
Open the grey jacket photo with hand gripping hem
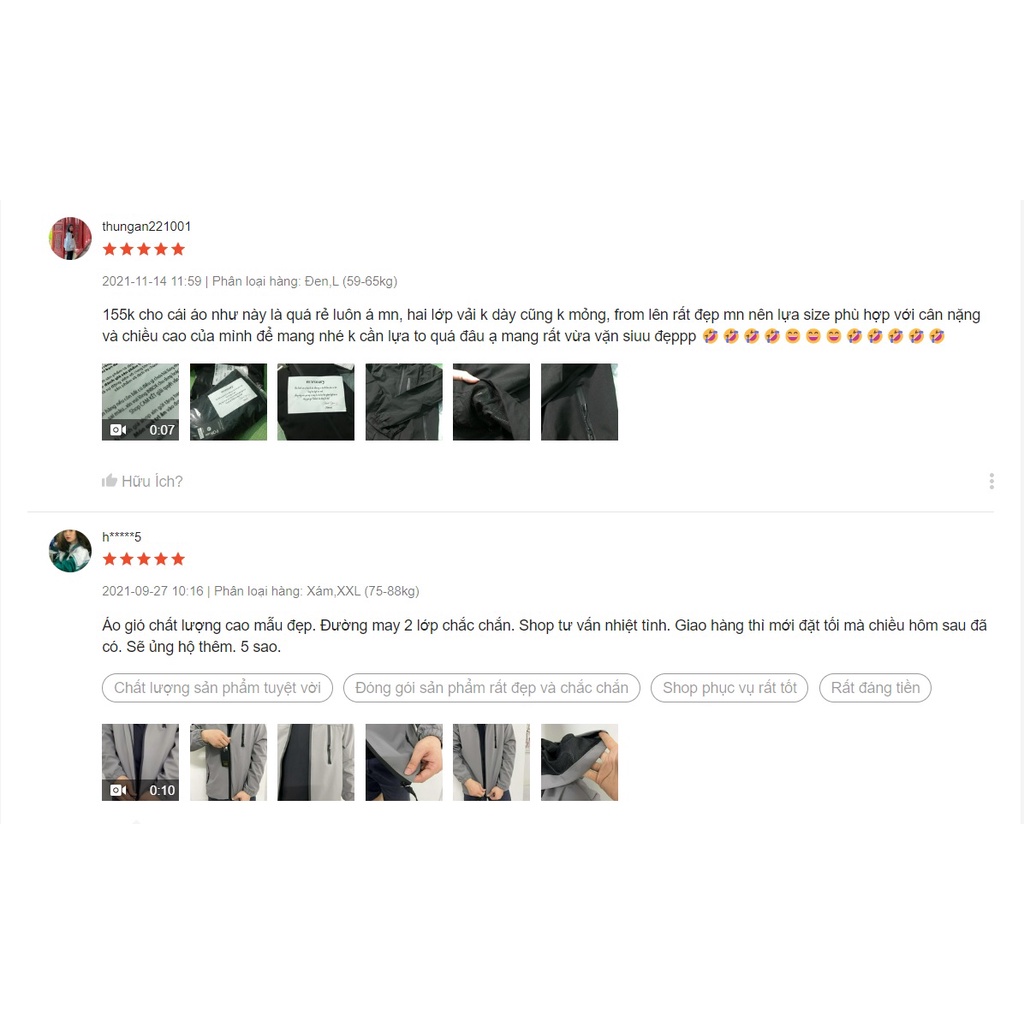tap(404, 762)
